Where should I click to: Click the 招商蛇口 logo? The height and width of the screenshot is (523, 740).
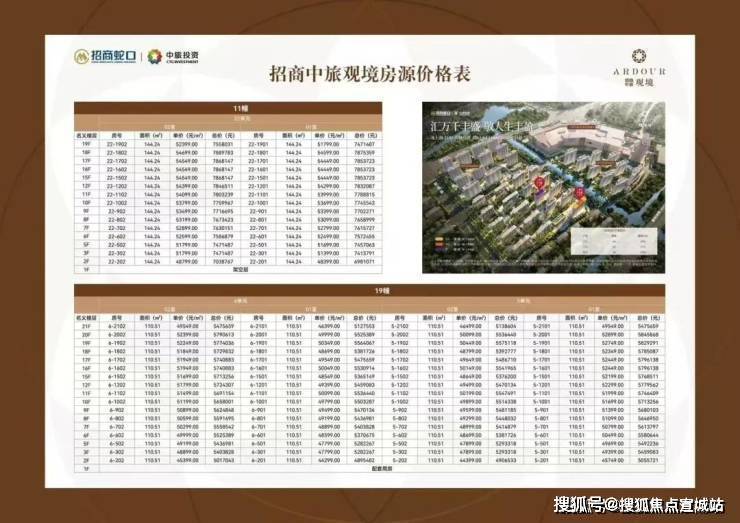[99, 56]
